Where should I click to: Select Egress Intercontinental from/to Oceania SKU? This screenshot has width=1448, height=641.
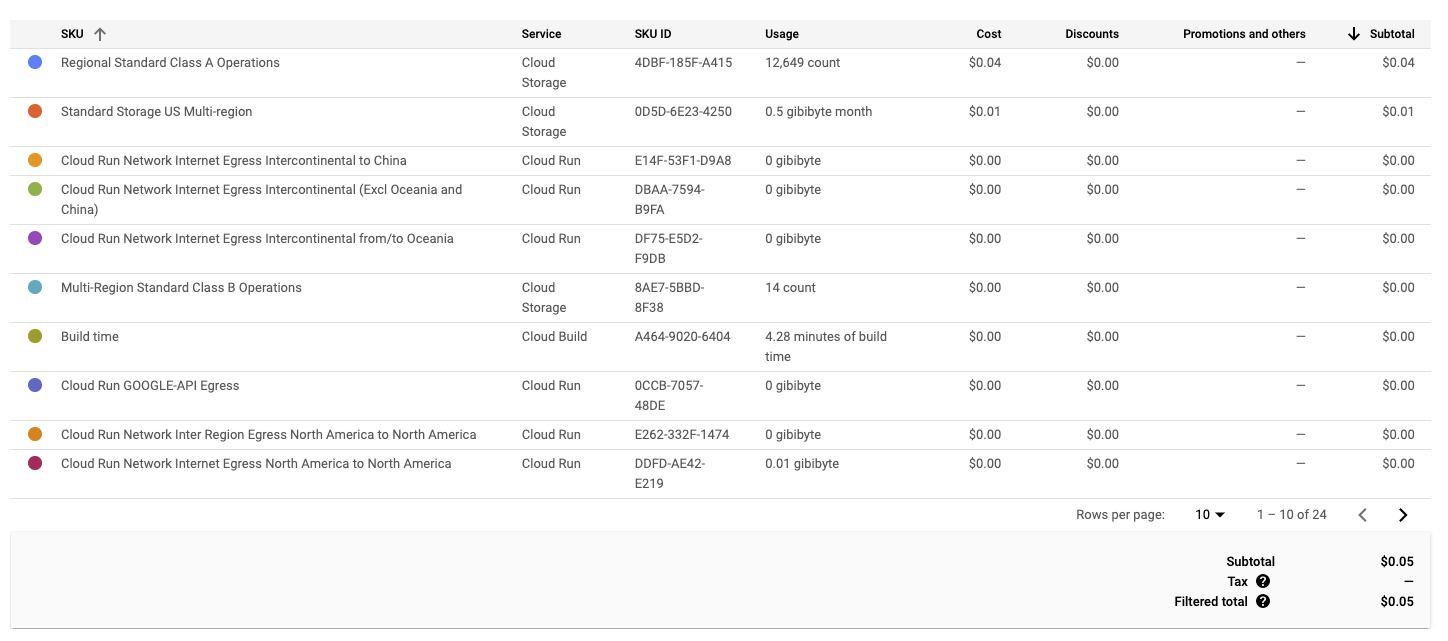click(x=257, y=238)
